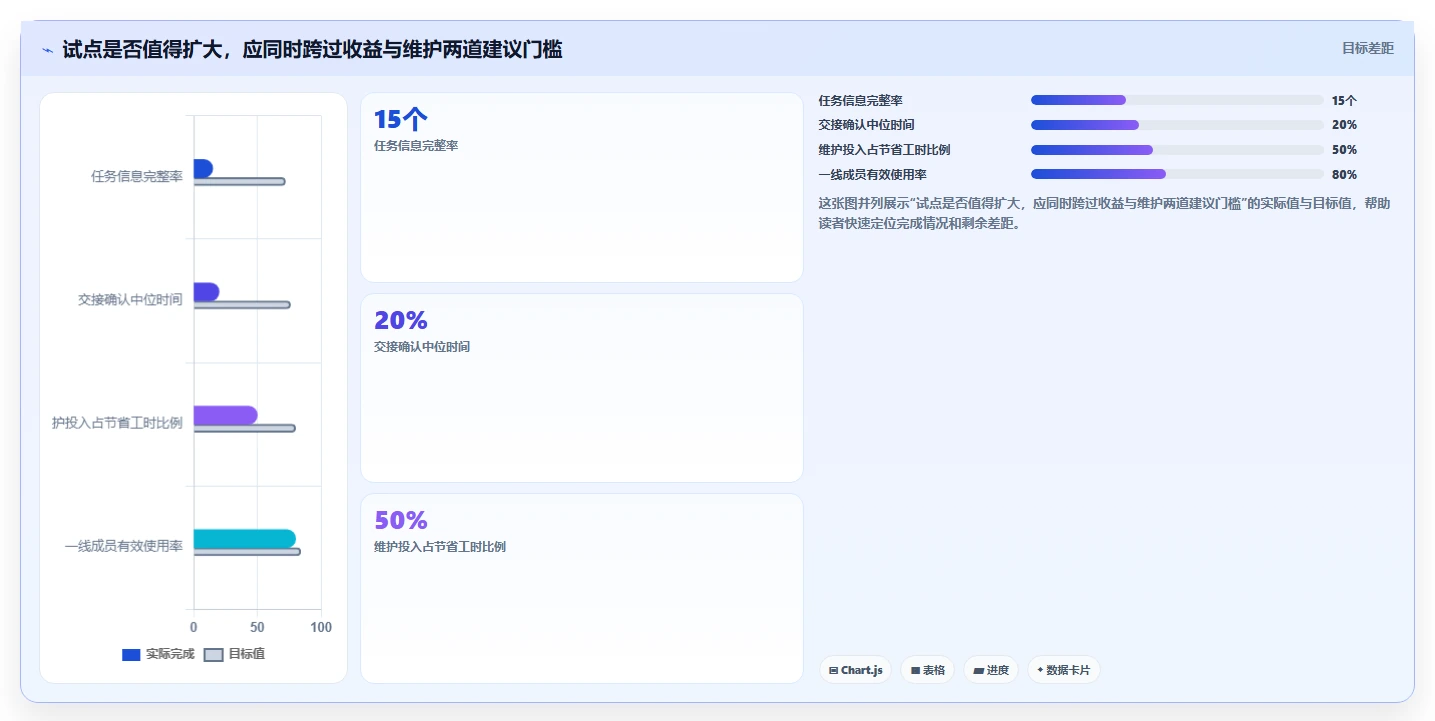Click the panel title 试点是否值得扩大

312,49
